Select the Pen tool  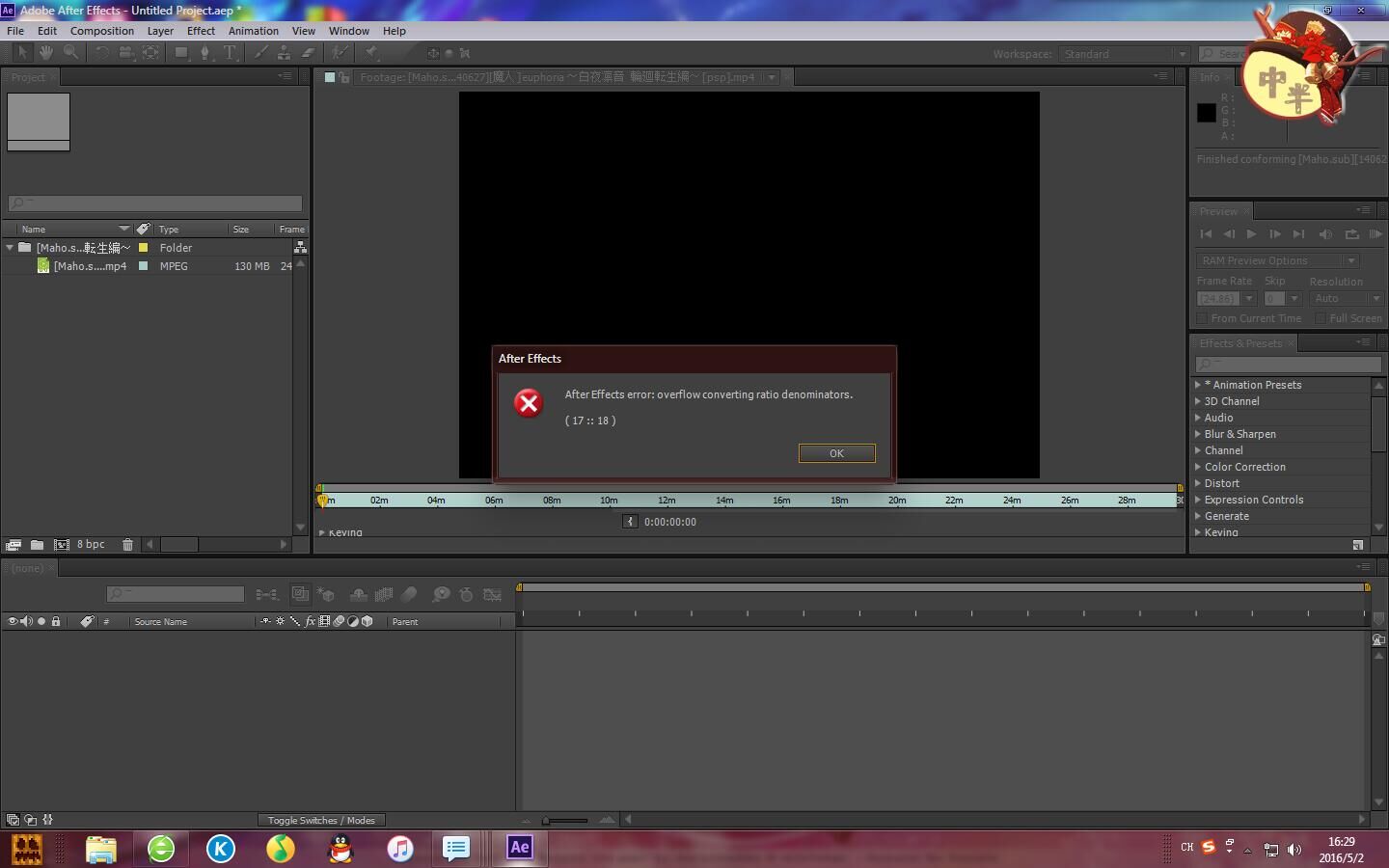coord(204,52)
